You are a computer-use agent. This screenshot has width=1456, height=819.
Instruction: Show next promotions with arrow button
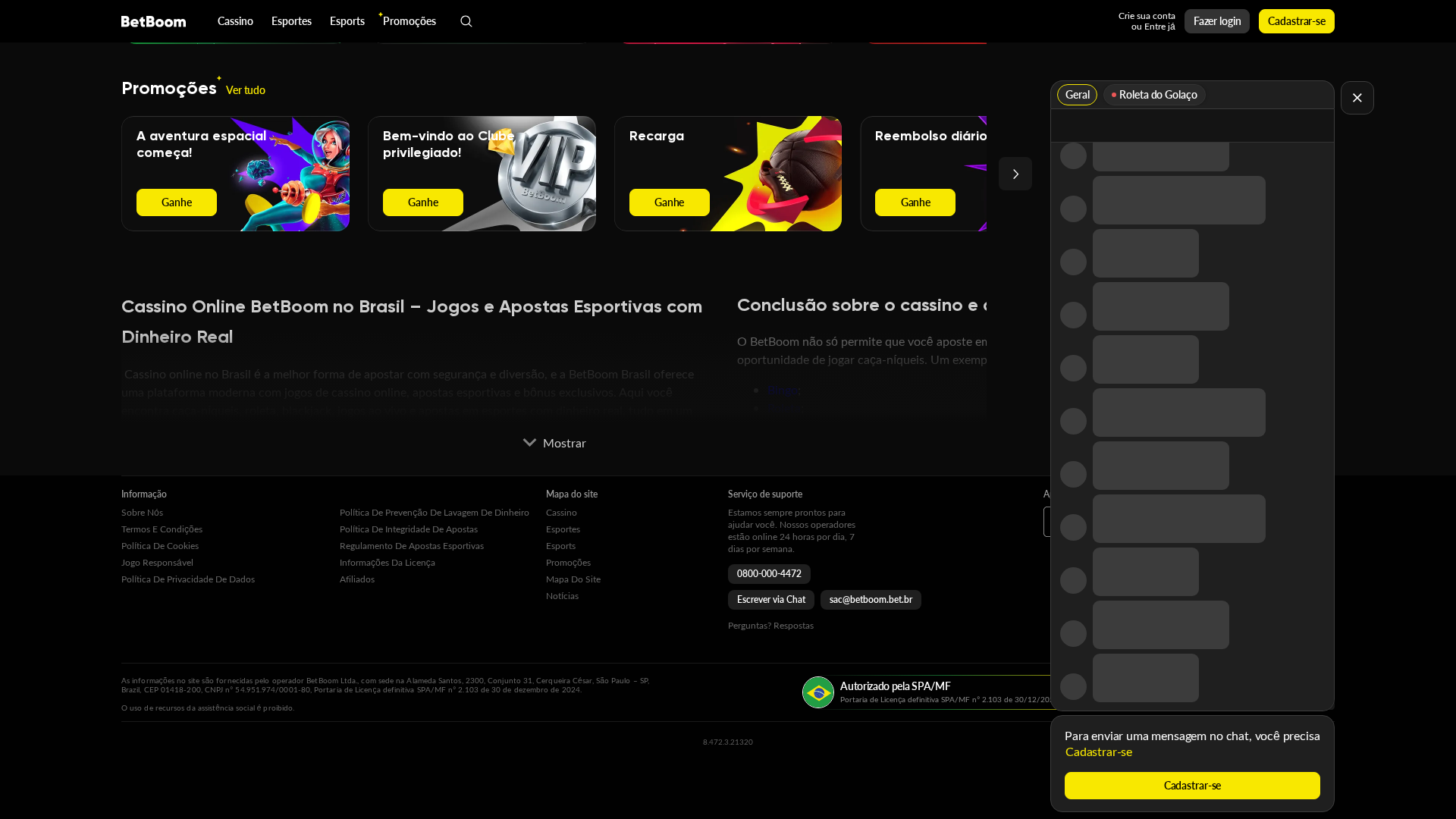coord(1015,174)
